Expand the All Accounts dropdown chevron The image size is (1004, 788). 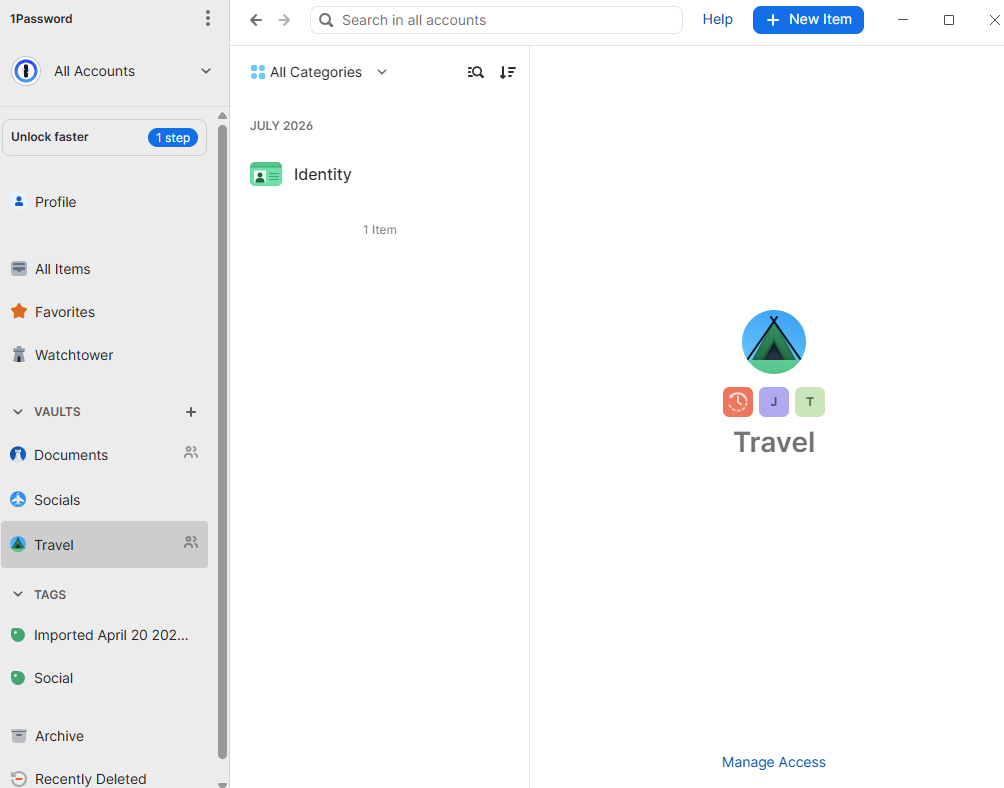coord(206,71)
